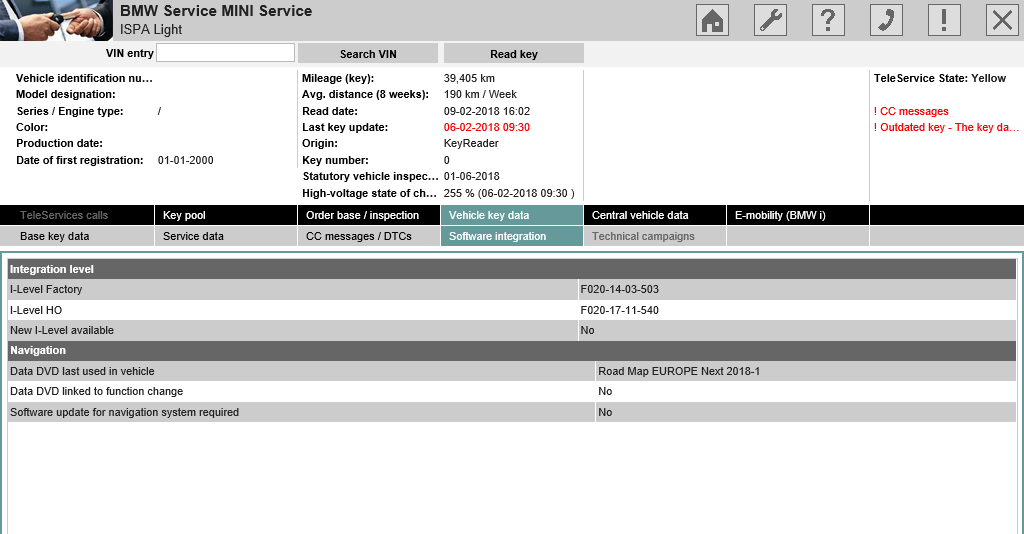Click the Navigation section header

512,351
